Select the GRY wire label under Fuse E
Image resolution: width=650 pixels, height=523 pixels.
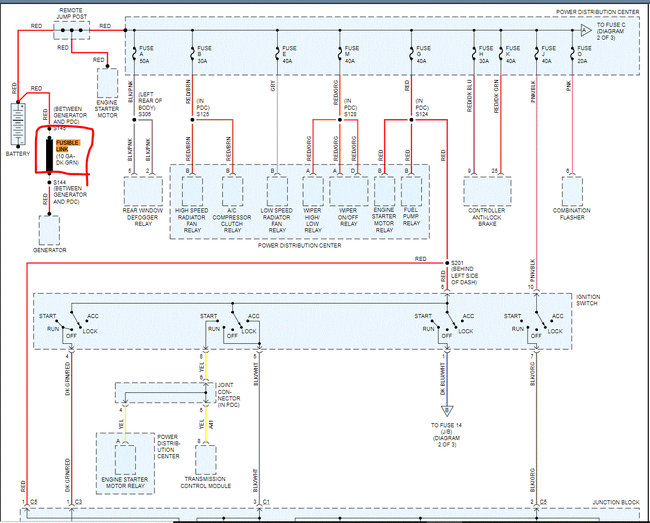coord(273,86)
